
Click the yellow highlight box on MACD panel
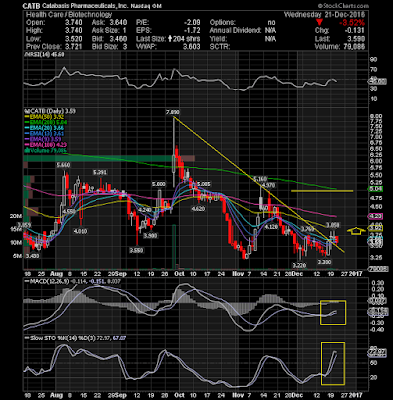coord(333,312)
